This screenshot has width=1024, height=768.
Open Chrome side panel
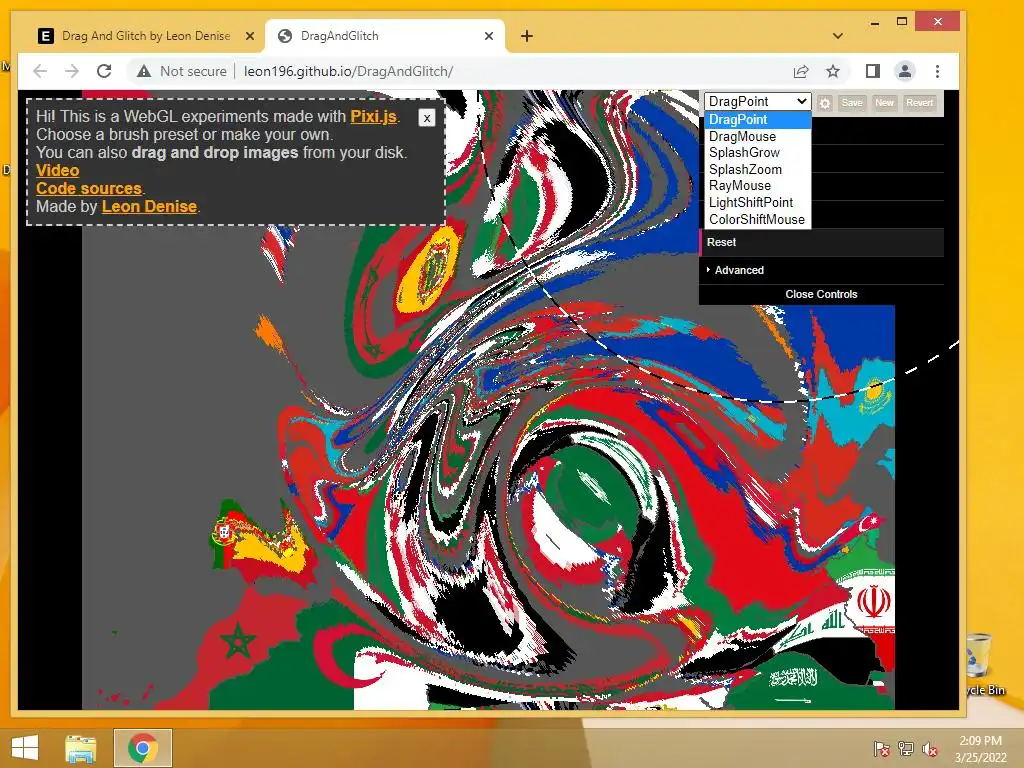pos(872,71)
